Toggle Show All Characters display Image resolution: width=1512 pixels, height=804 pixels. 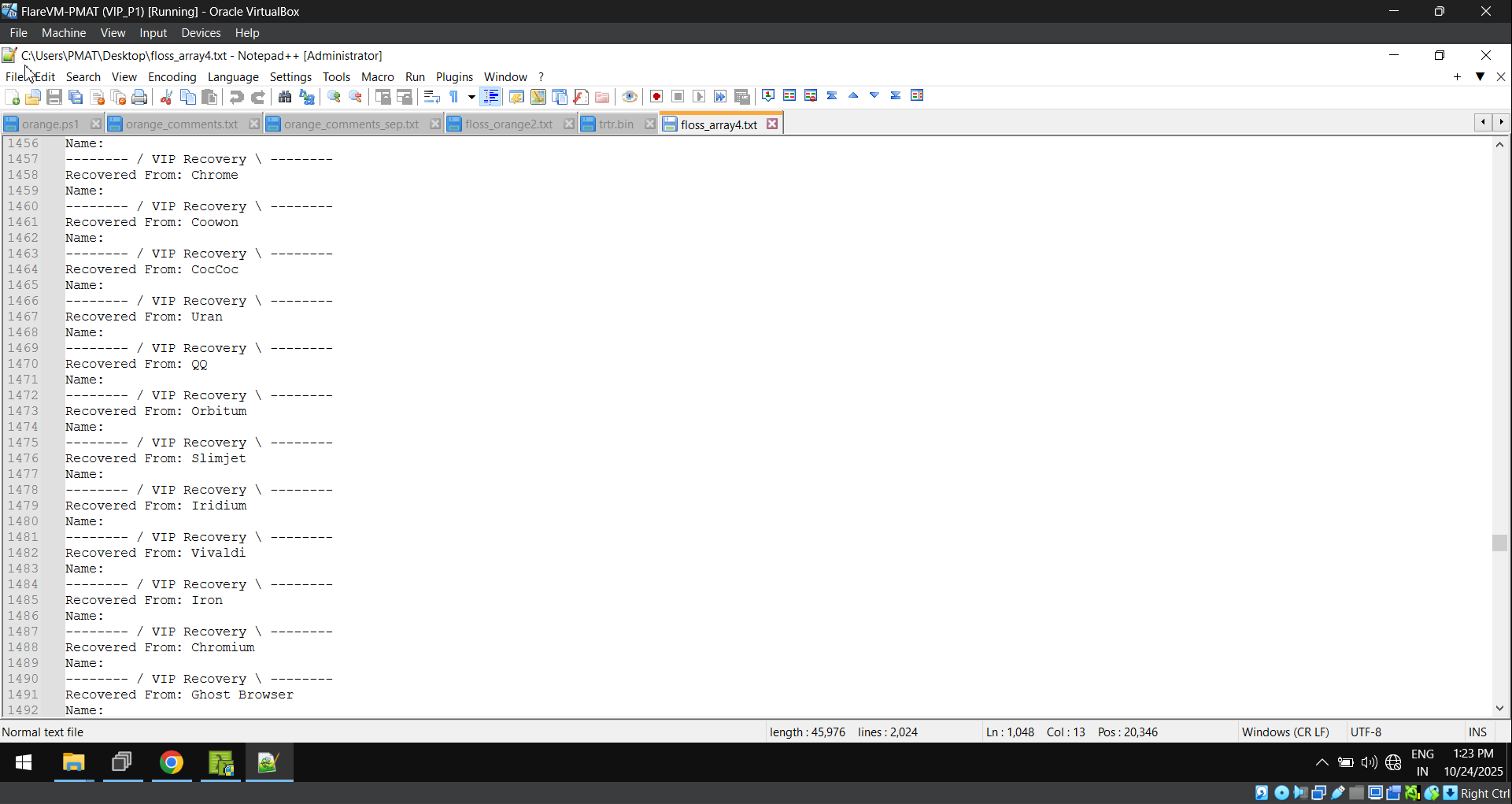[454, 96]
